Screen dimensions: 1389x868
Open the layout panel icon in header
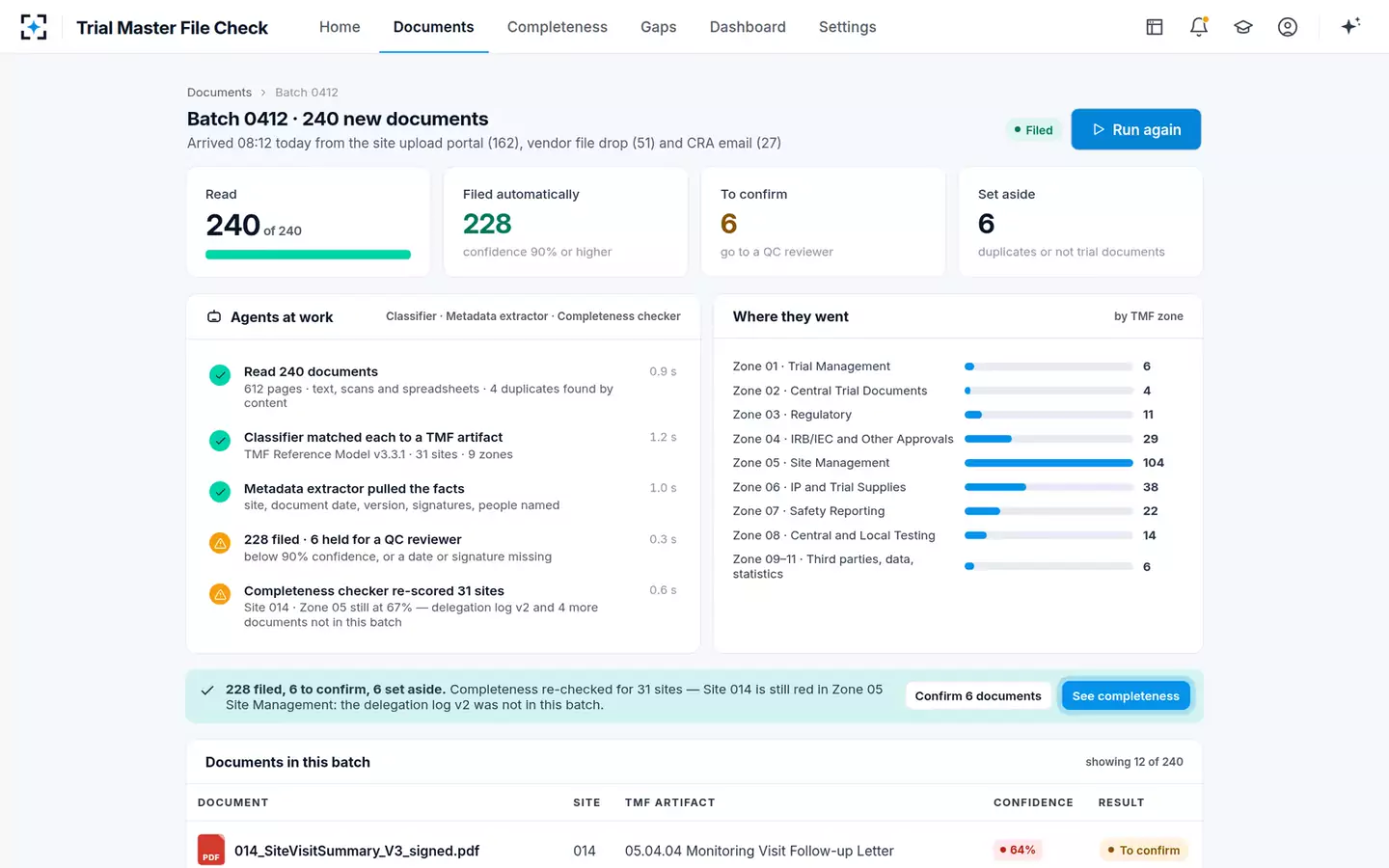point(1155,27)
